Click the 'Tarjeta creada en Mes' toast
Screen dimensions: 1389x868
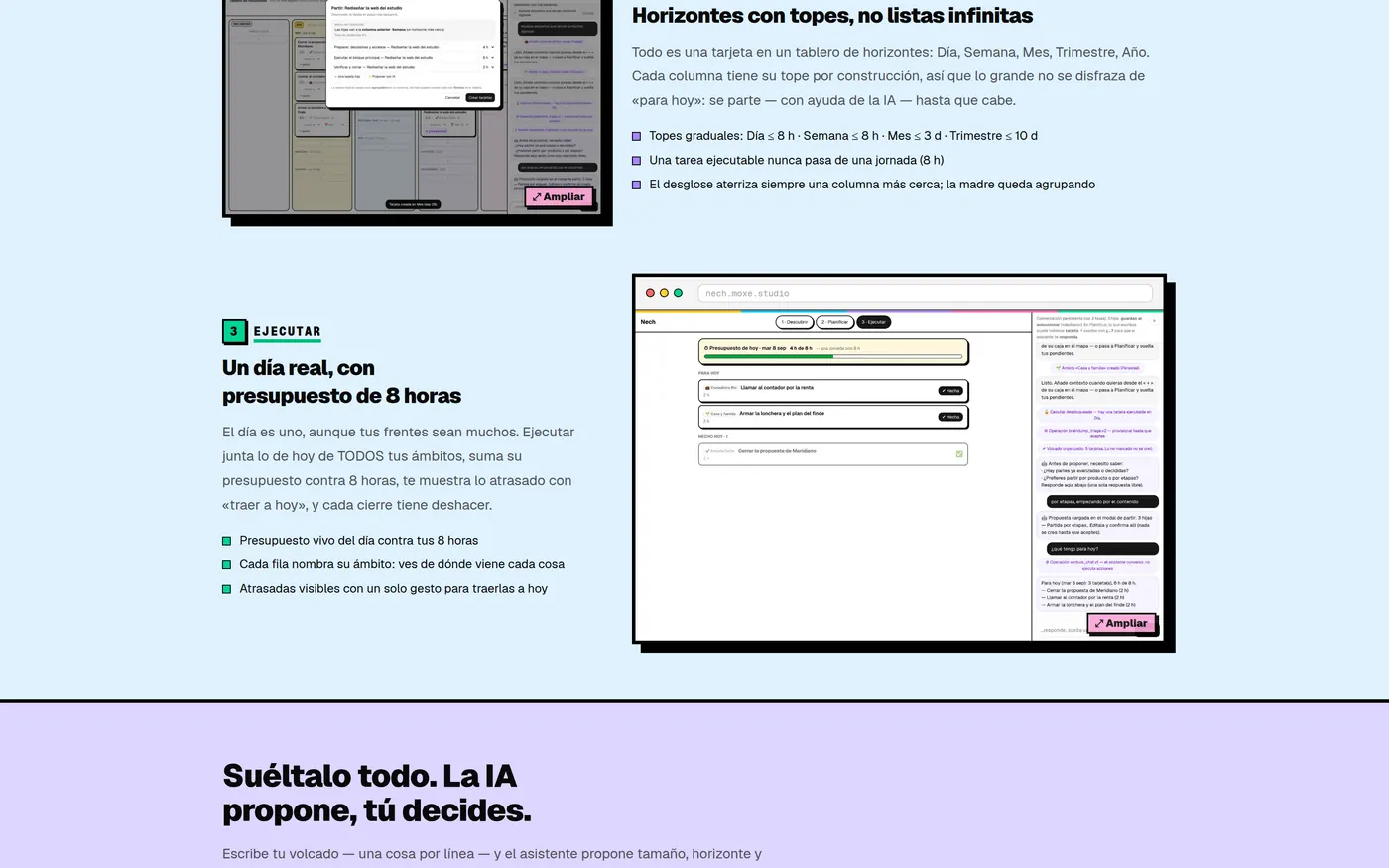click(413, 204)
